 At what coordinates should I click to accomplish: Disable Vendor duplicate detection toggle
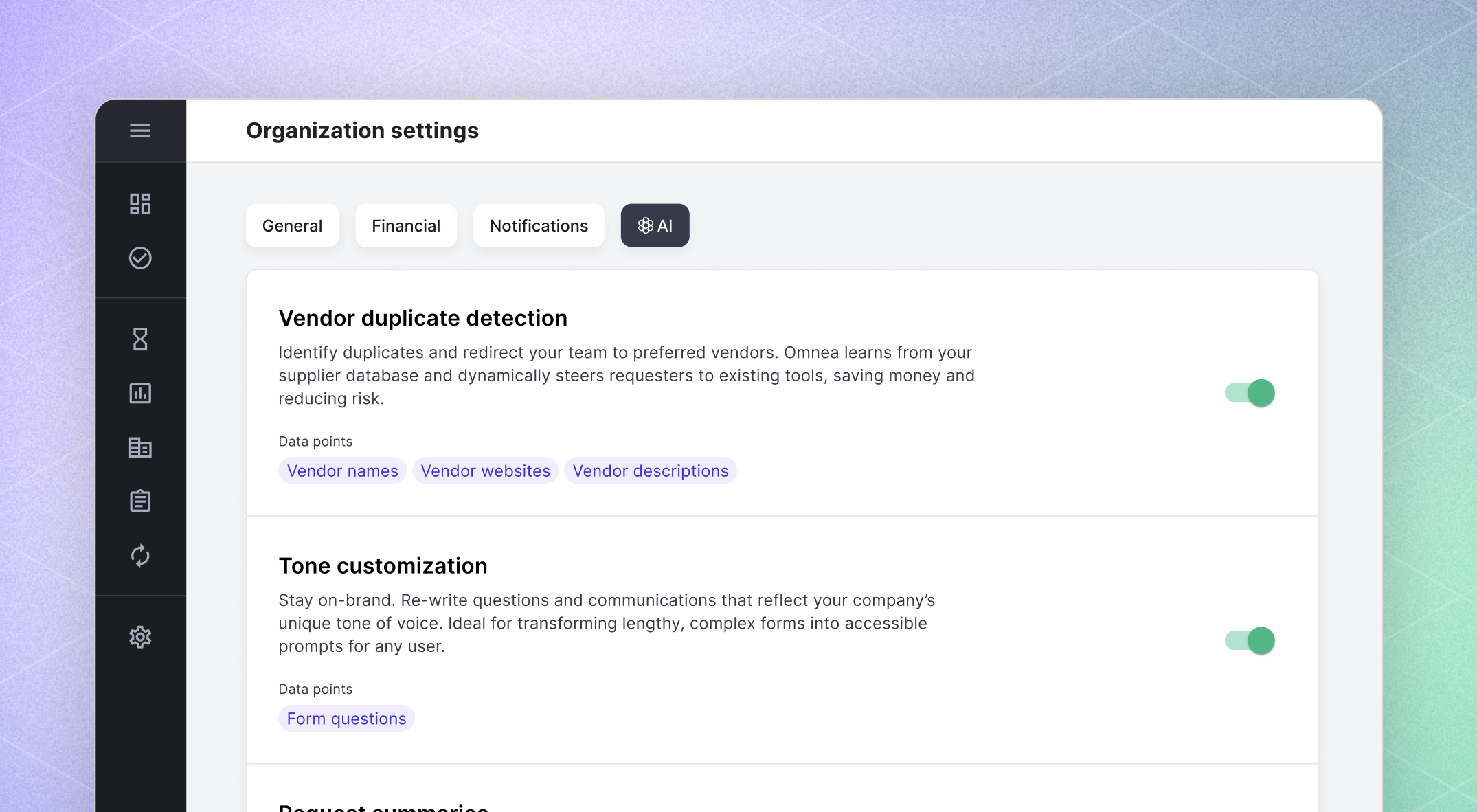point(1250,393)
